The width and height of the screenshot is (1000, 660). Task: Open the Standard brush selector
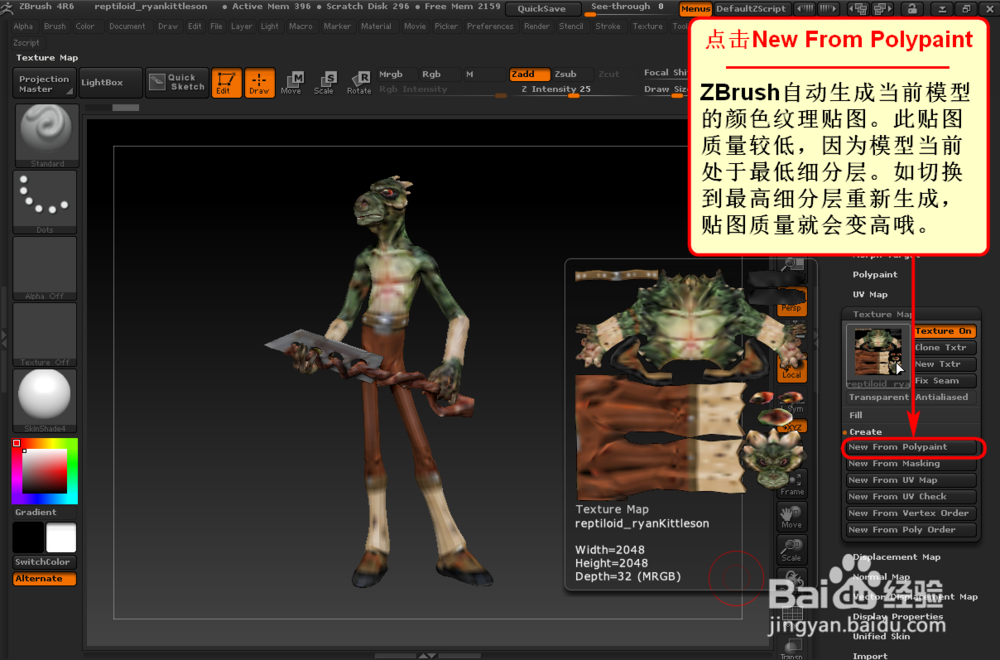(47, 136)
